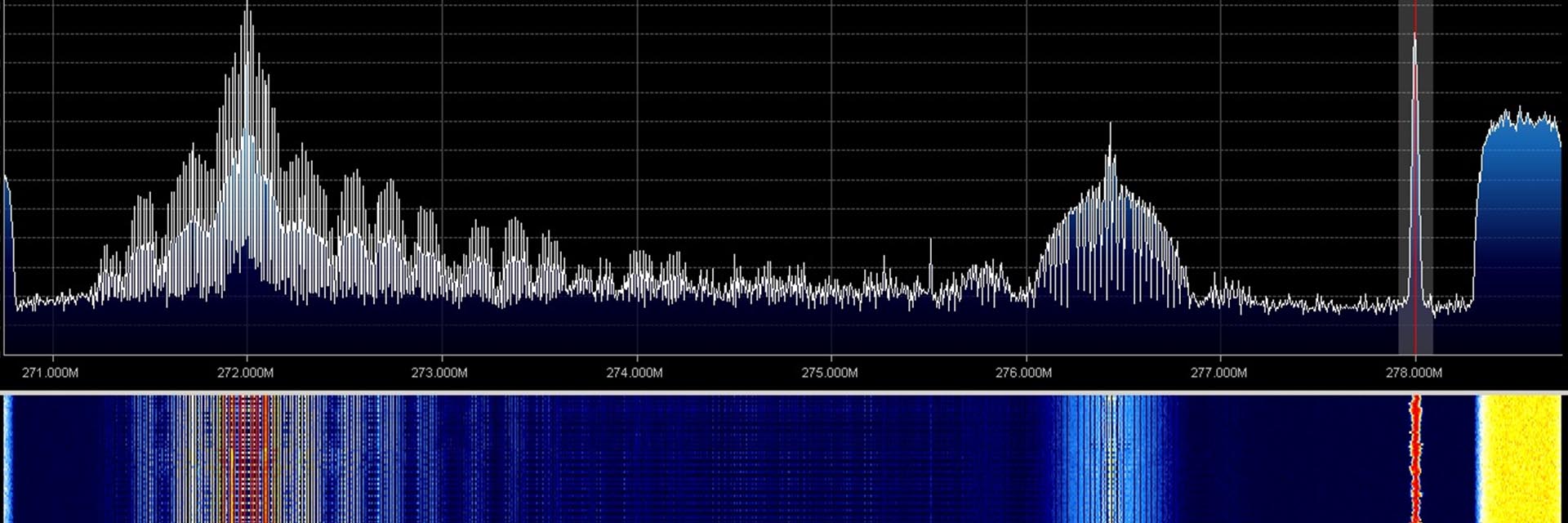
Task: Click the 271.000M frequency axis label
Action: tap(51, 373)
